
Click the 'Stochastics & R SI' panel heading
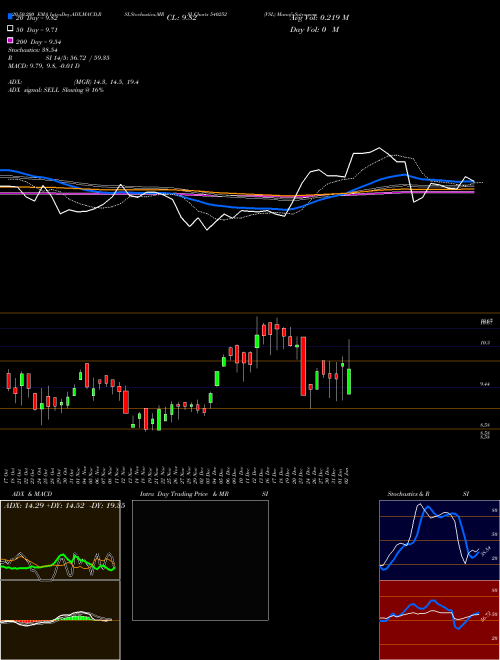[x=428, y=494]
